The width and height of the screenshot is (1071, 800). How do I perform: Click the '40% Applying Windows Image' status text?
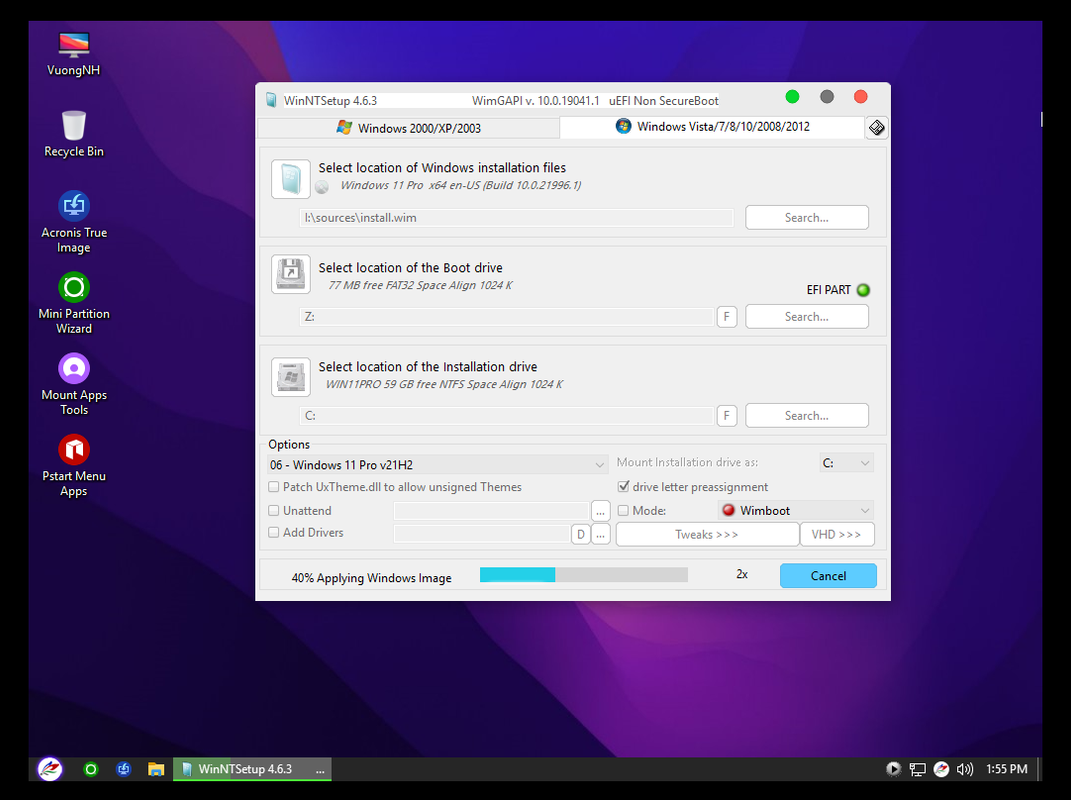372,578
